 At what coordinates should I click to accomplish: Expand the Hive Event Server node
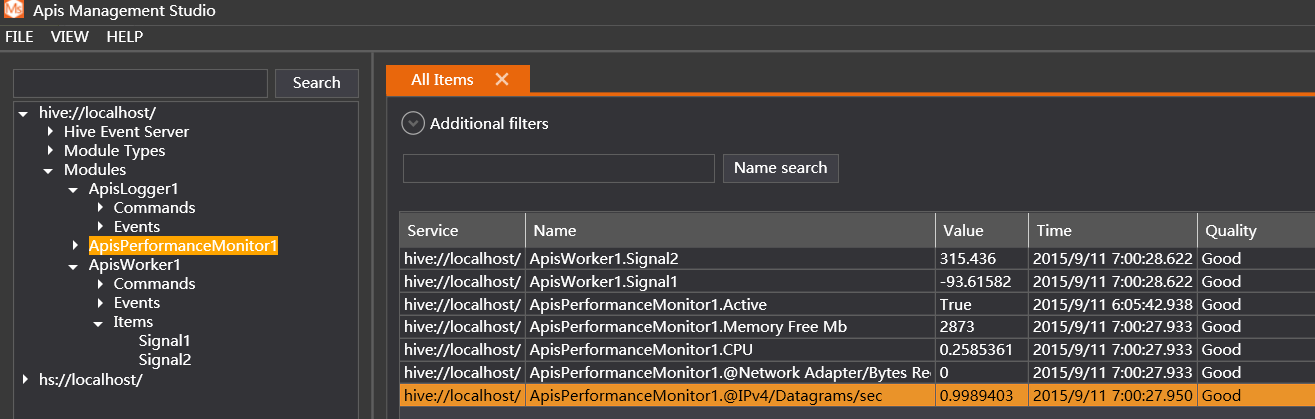click(x=50, y=132)
